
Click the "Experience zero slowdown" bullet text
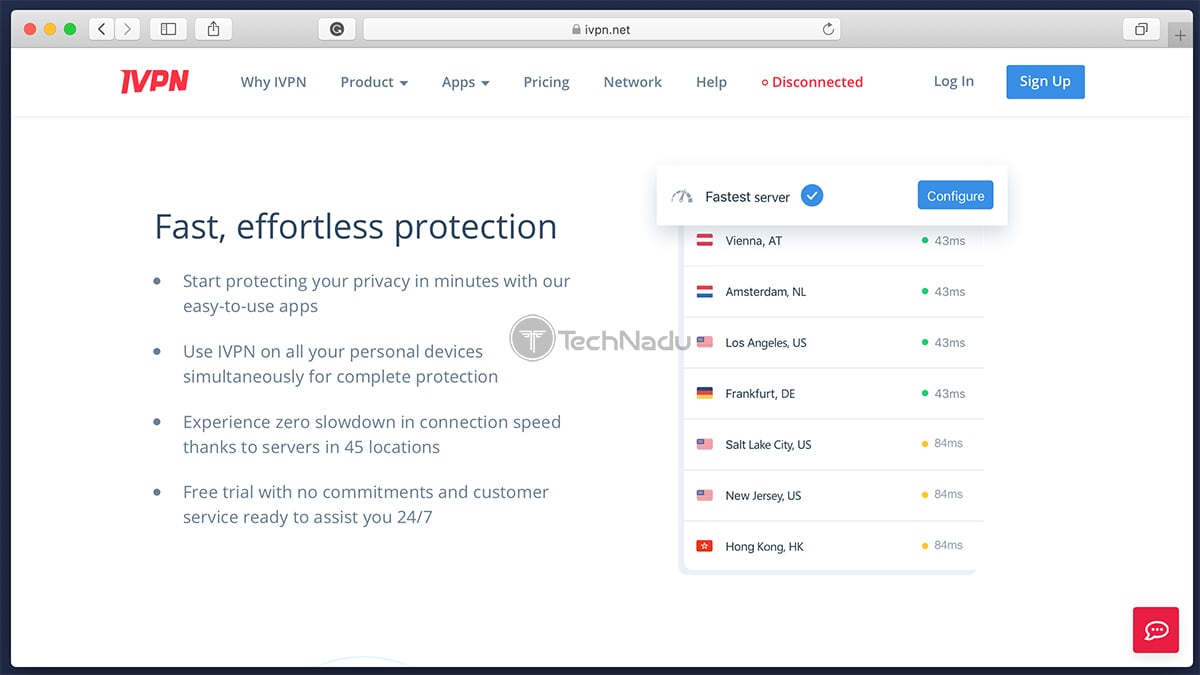(372, 434)
